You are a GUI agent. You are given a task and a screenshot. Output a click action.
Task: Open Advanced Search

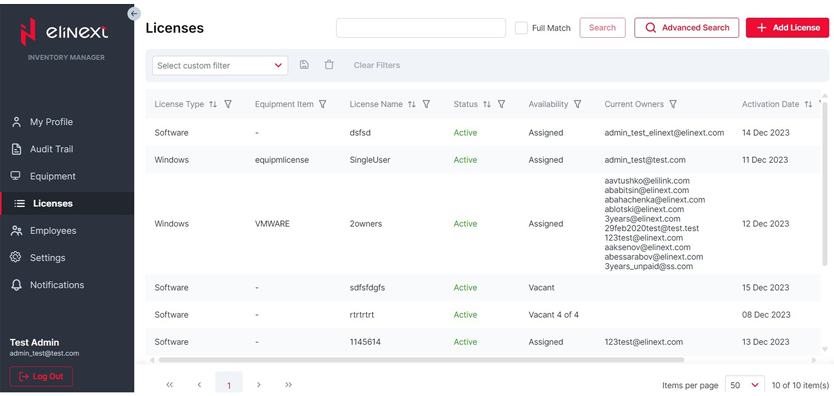pos(687,28)
